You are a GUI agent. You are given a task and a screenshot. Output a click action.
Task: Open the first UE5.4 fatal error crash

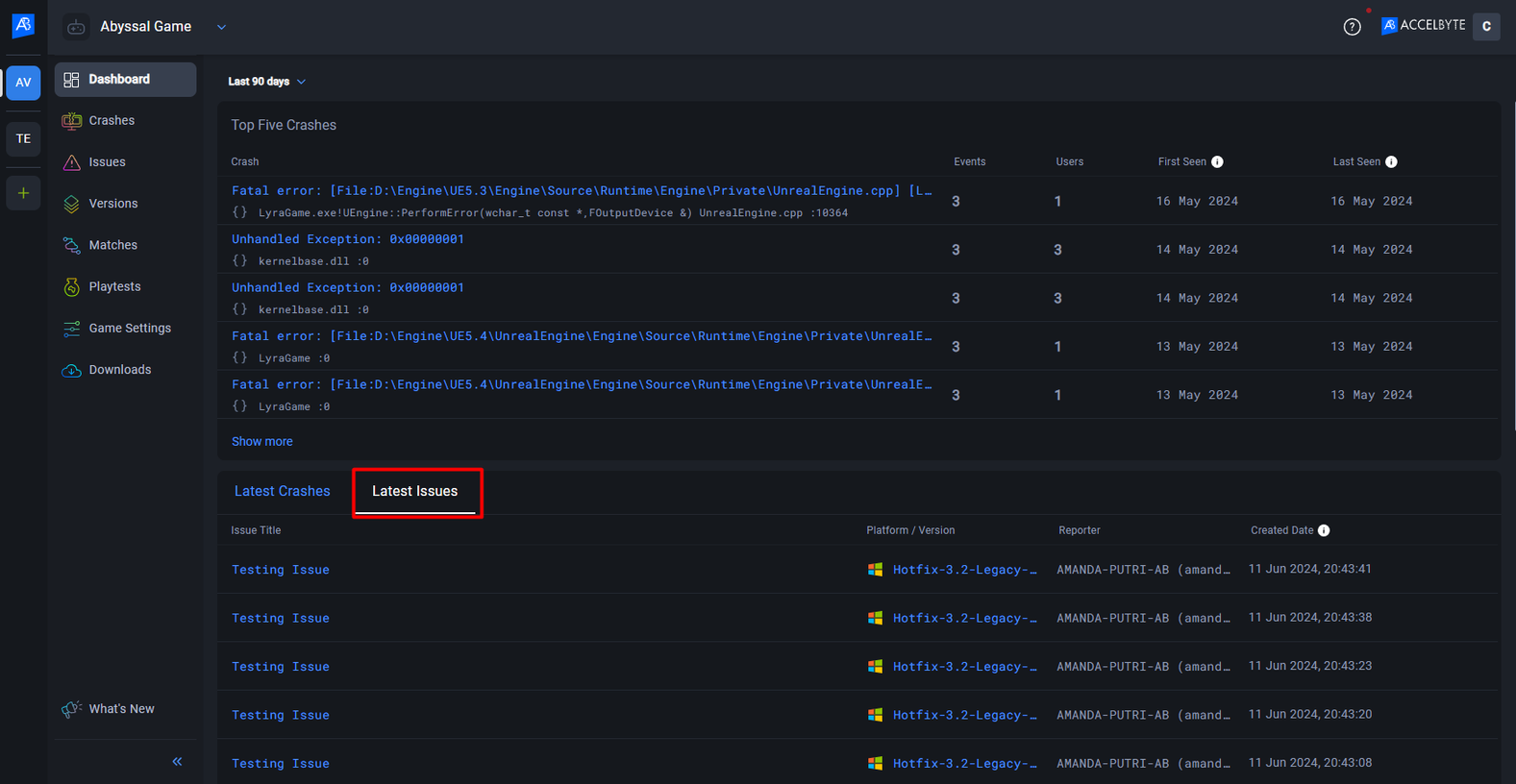(582, 335)
